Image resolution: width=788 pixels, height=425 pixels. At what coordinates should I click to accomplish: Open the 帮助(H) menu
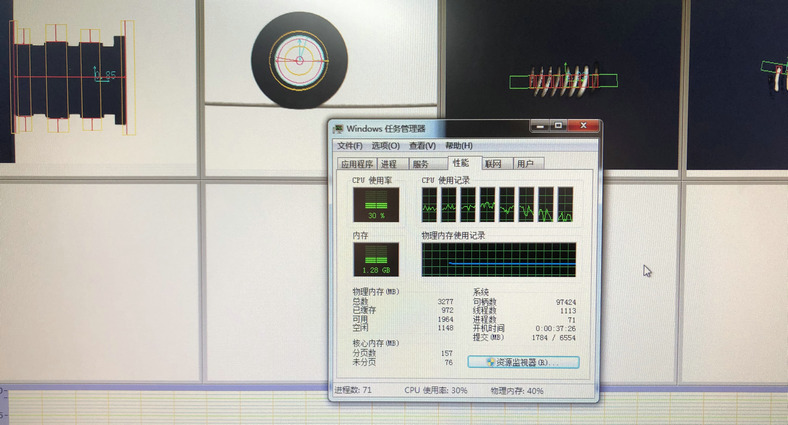click(x=459, y=146)
